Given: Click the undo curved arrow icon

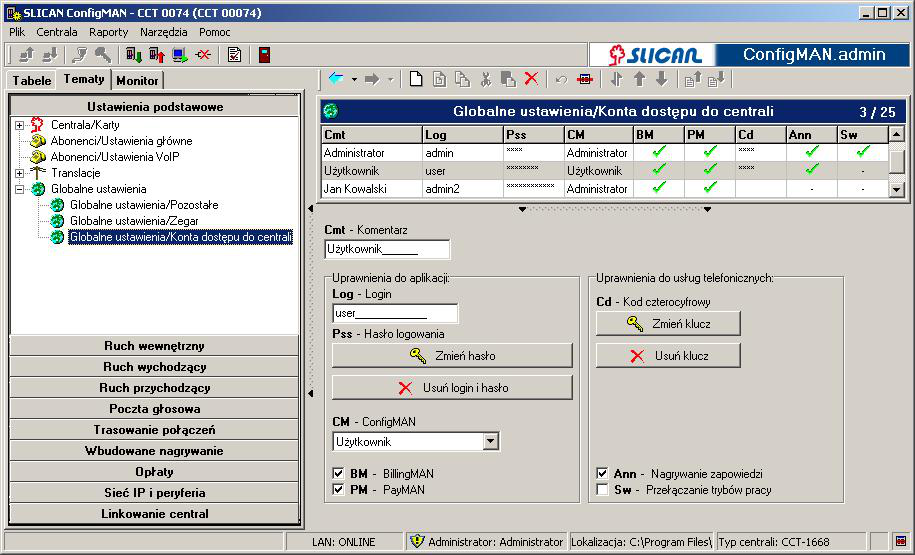Looking at the screenshot, I should point(561,79).
